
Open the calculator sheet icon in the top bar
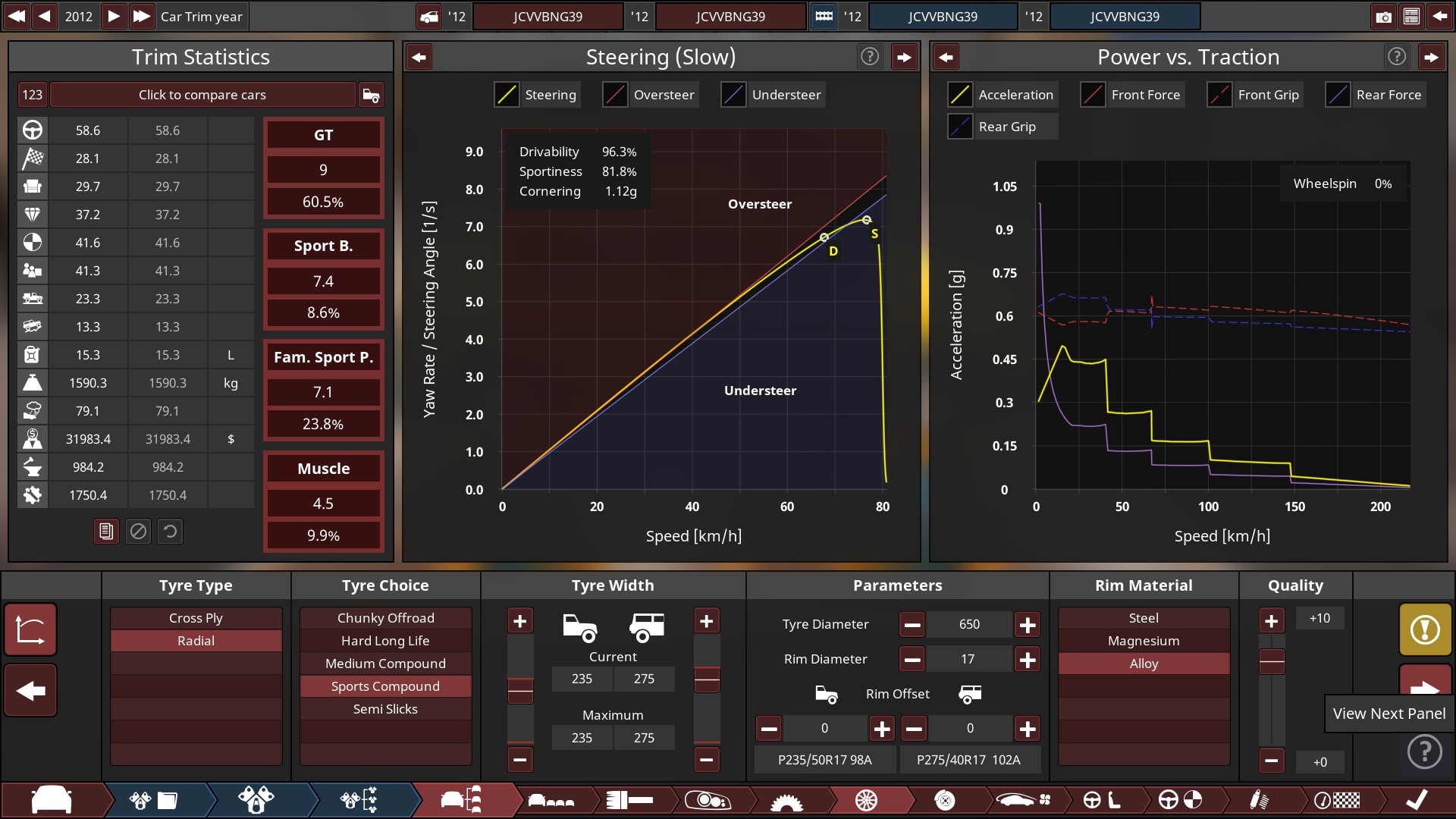pos(1411,16)
